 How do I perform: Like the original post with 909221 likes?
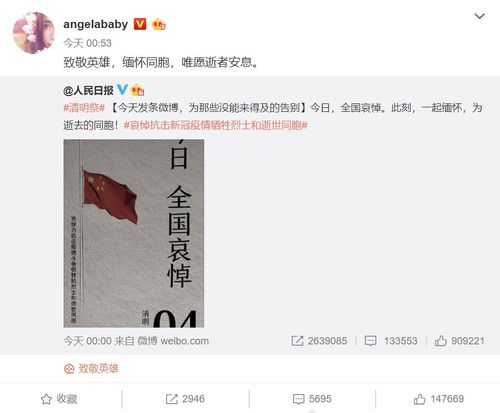(x=459, y=341)
